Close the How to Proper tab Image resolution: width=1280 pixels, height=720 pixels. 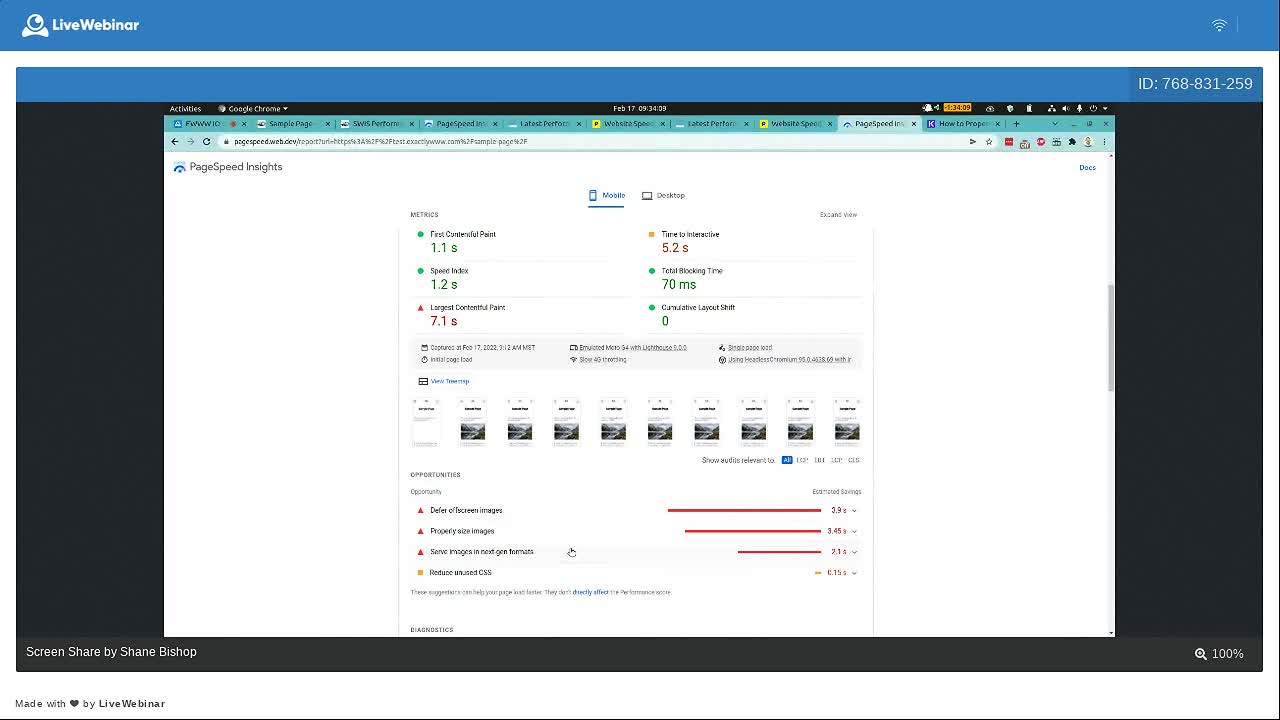click(x=998, y=124)
